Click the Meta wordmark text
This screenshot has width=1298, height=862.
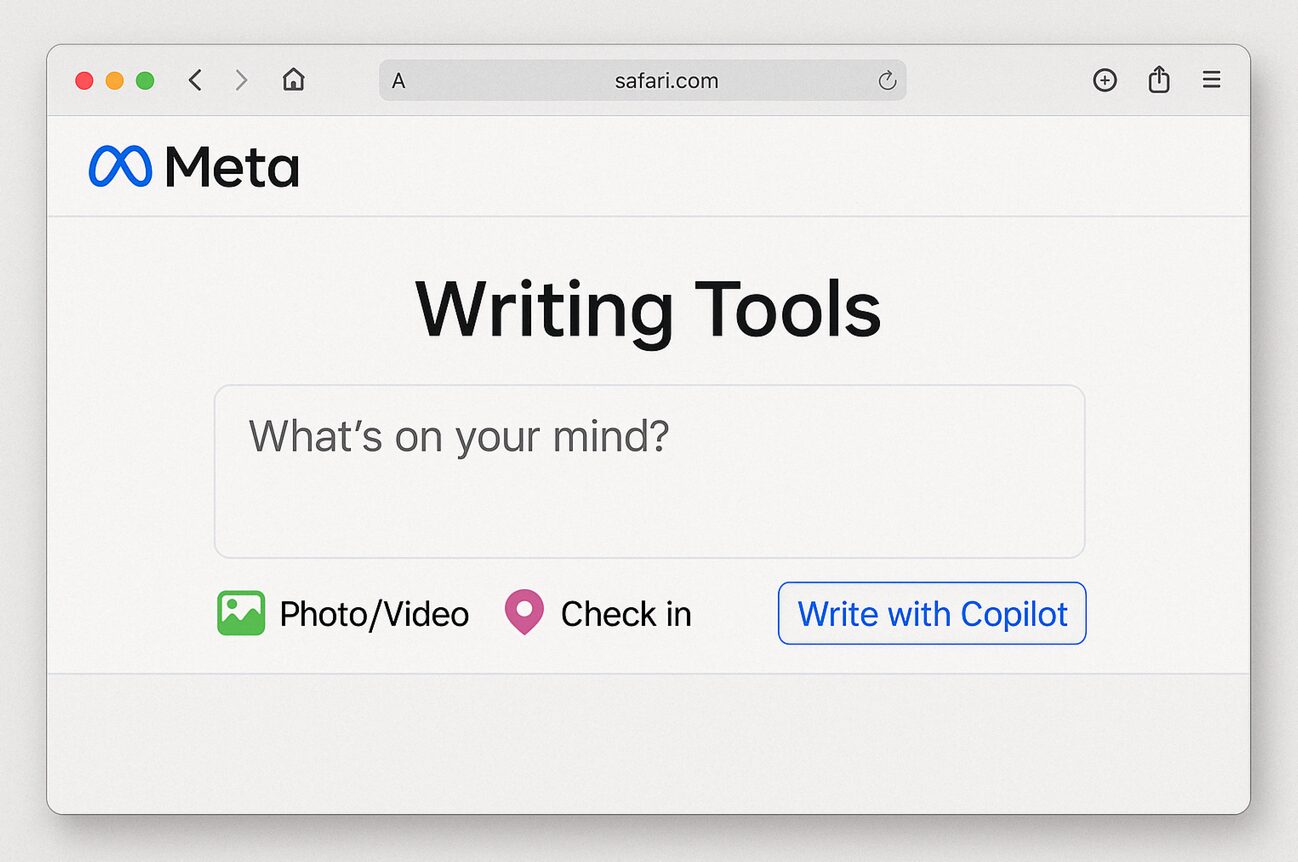tap(232, 167)
